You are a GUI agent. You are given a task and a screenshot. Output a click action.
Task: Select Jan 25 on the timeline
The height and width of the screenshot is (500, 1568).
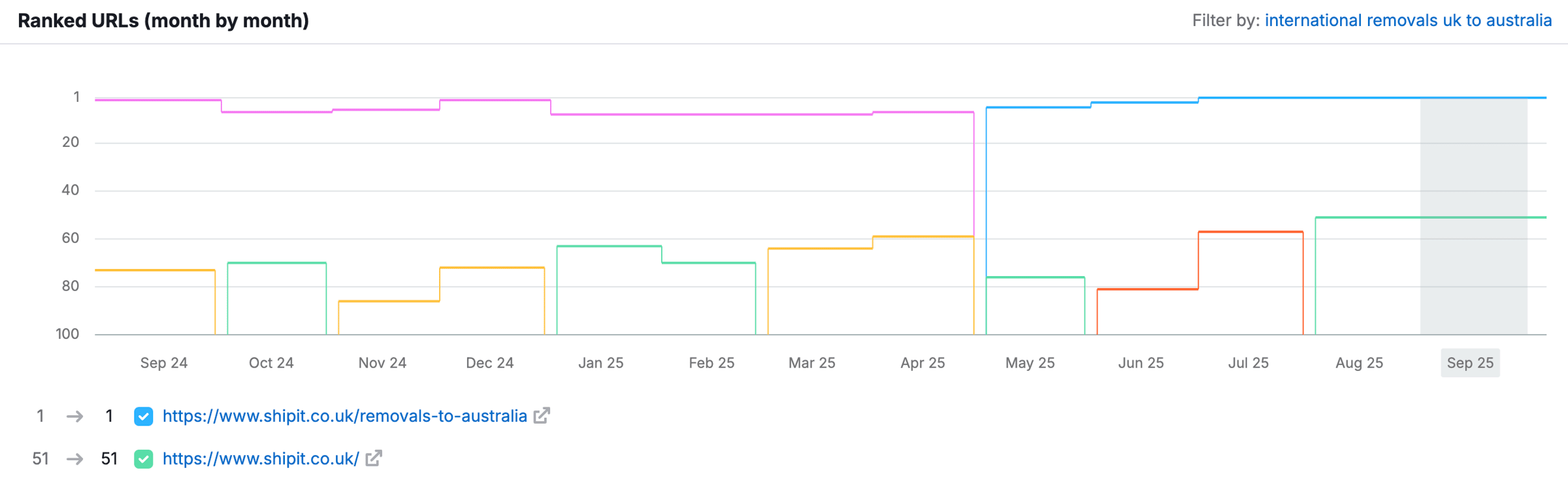pos(600,363)
